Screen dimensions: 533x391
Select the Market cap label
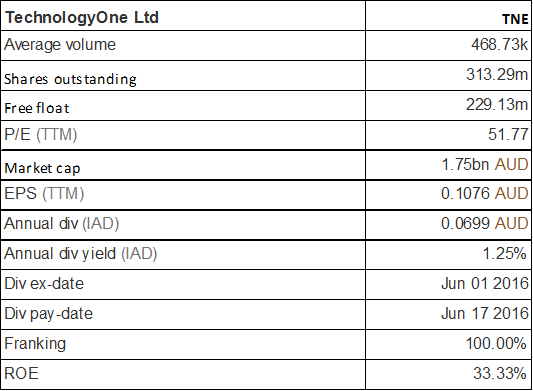coord(42,168)
